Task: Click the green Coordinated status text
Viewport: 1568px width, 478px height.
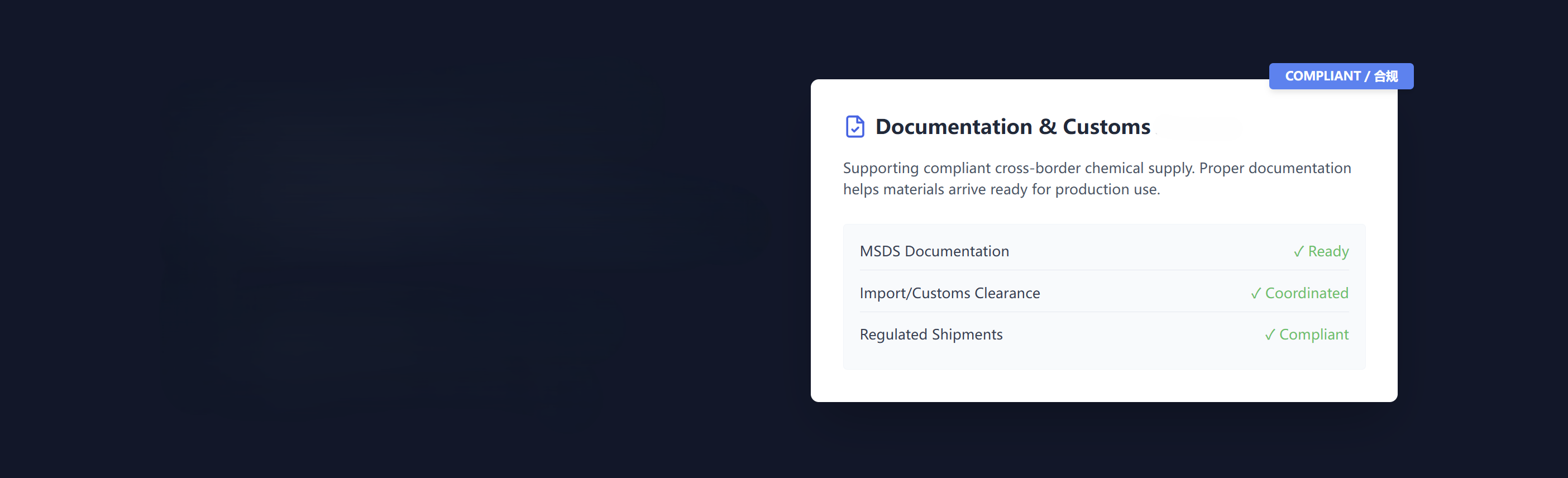Action: (x=1306, y=294)
